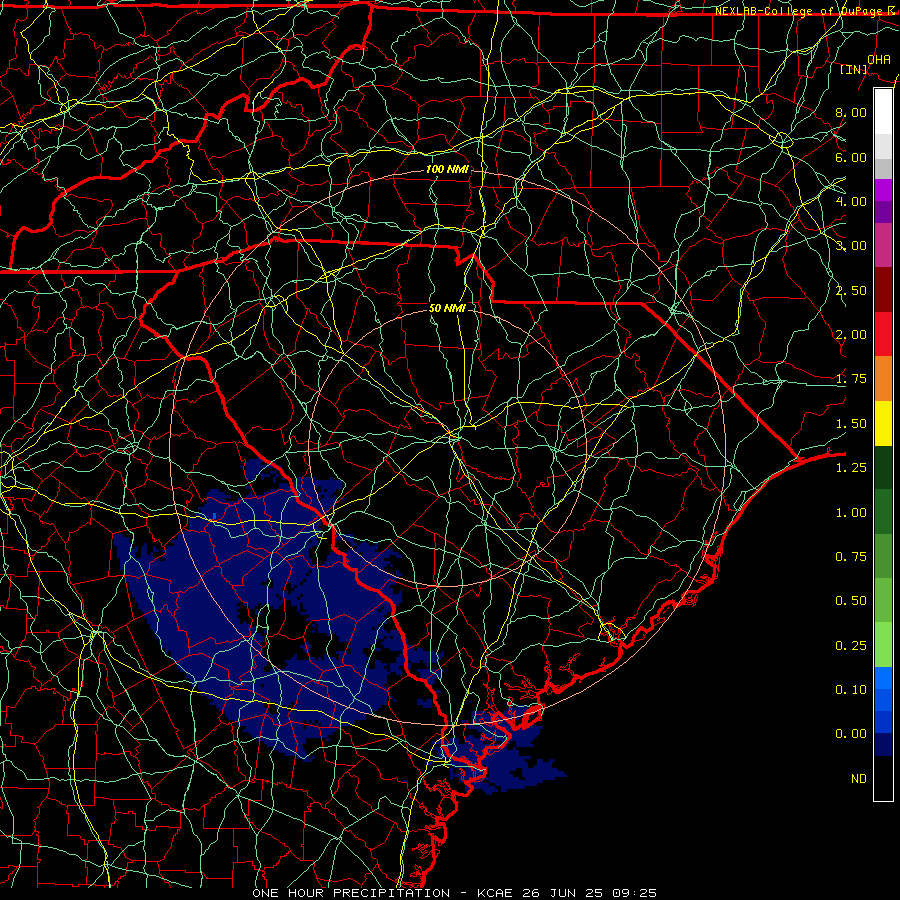900x900 pixels.
Task: Click the '50 NMI' range ring label
Action: (x=447, y=308)
